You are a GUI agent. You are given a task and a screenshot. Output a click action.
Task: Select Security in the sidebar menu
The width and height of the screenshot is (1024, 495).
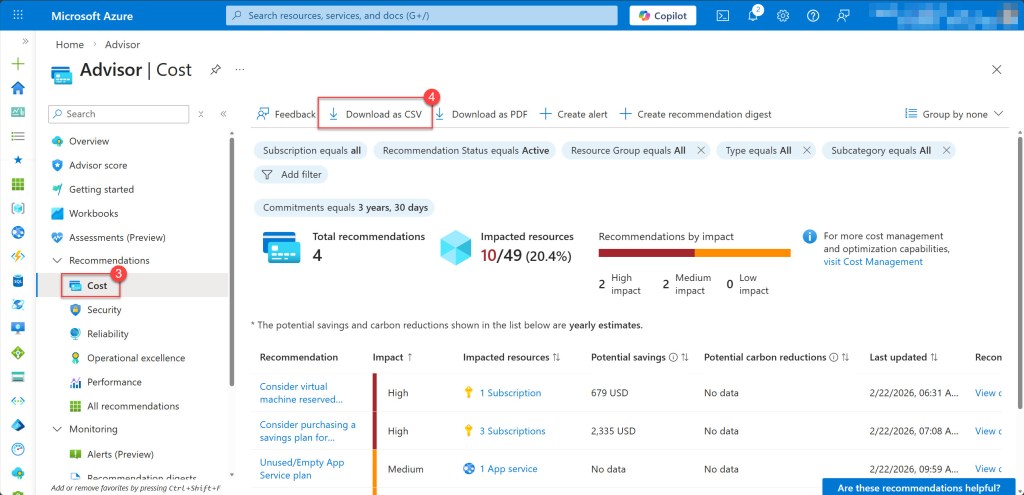pyautogui.click(x=104, y=310)
